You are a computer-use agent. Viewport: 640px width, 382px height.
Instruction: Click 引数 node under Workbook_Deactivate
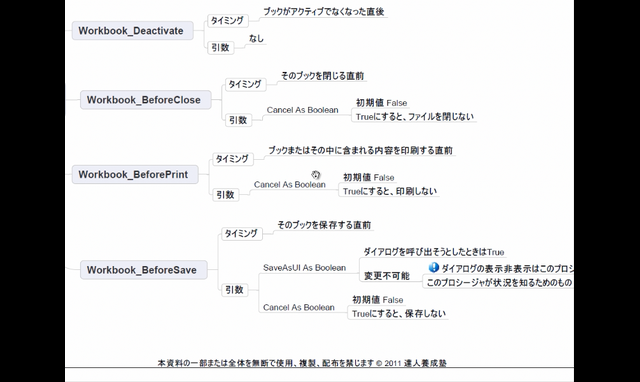click(221, 48)
